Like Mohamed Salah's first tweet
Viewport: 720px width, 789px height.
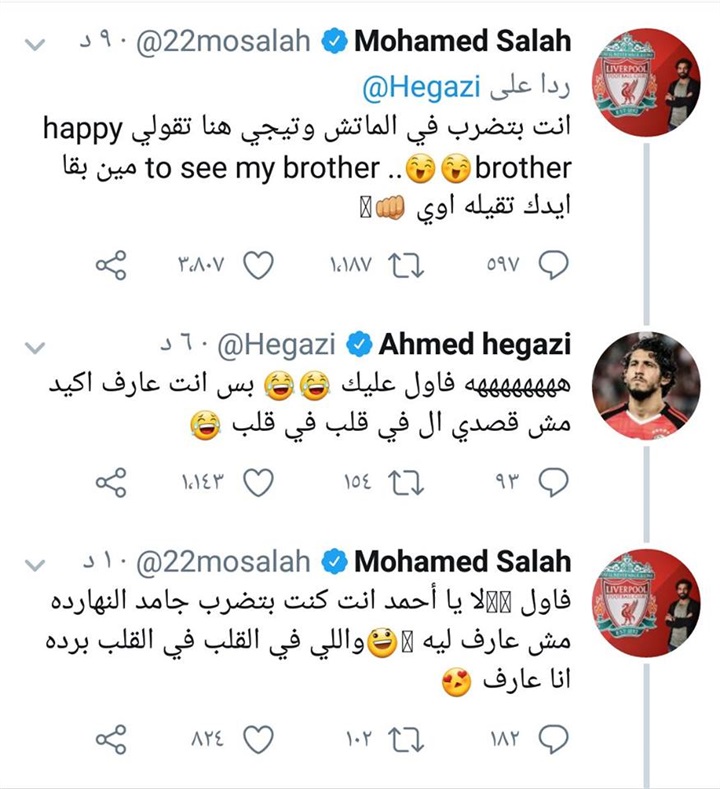(x=259, y=265)
